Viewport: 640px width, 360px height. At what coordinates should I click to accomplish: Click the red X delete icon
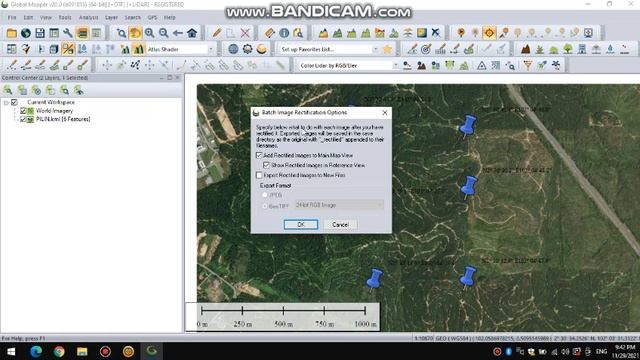[x=245, y=33]
